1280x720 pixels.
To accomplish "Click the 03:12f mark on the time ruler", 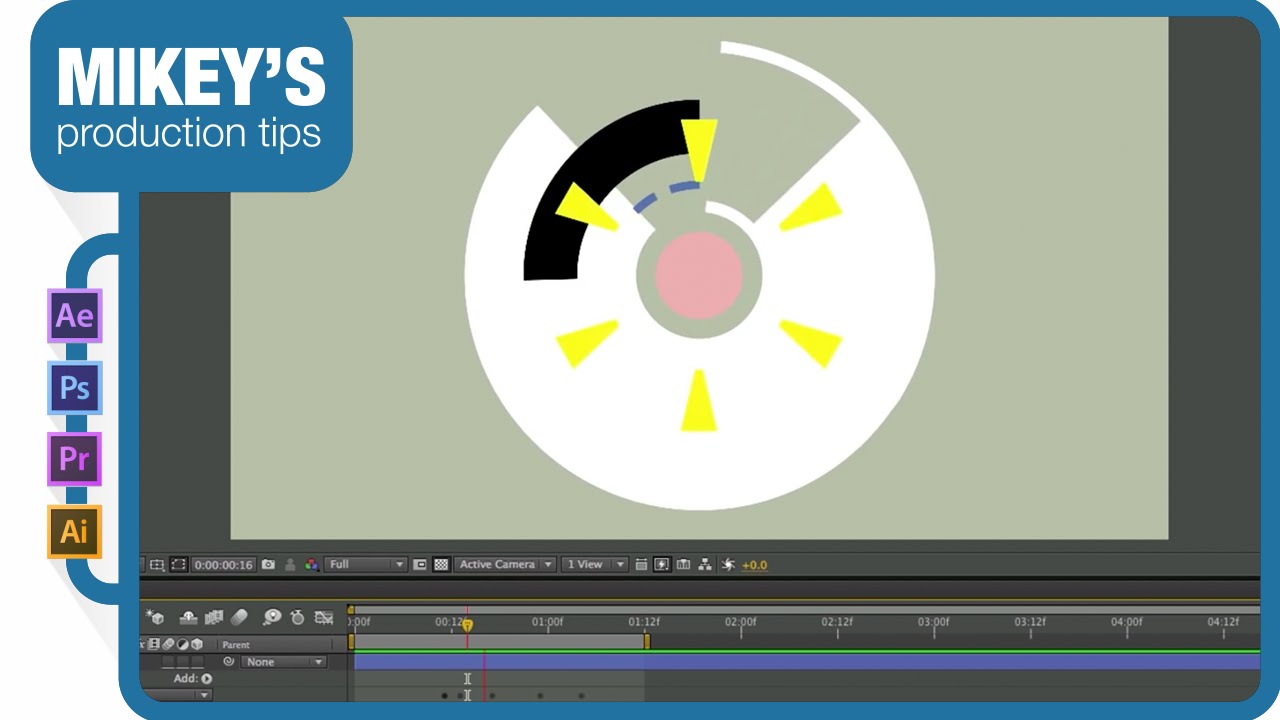I will (1030, 622).
